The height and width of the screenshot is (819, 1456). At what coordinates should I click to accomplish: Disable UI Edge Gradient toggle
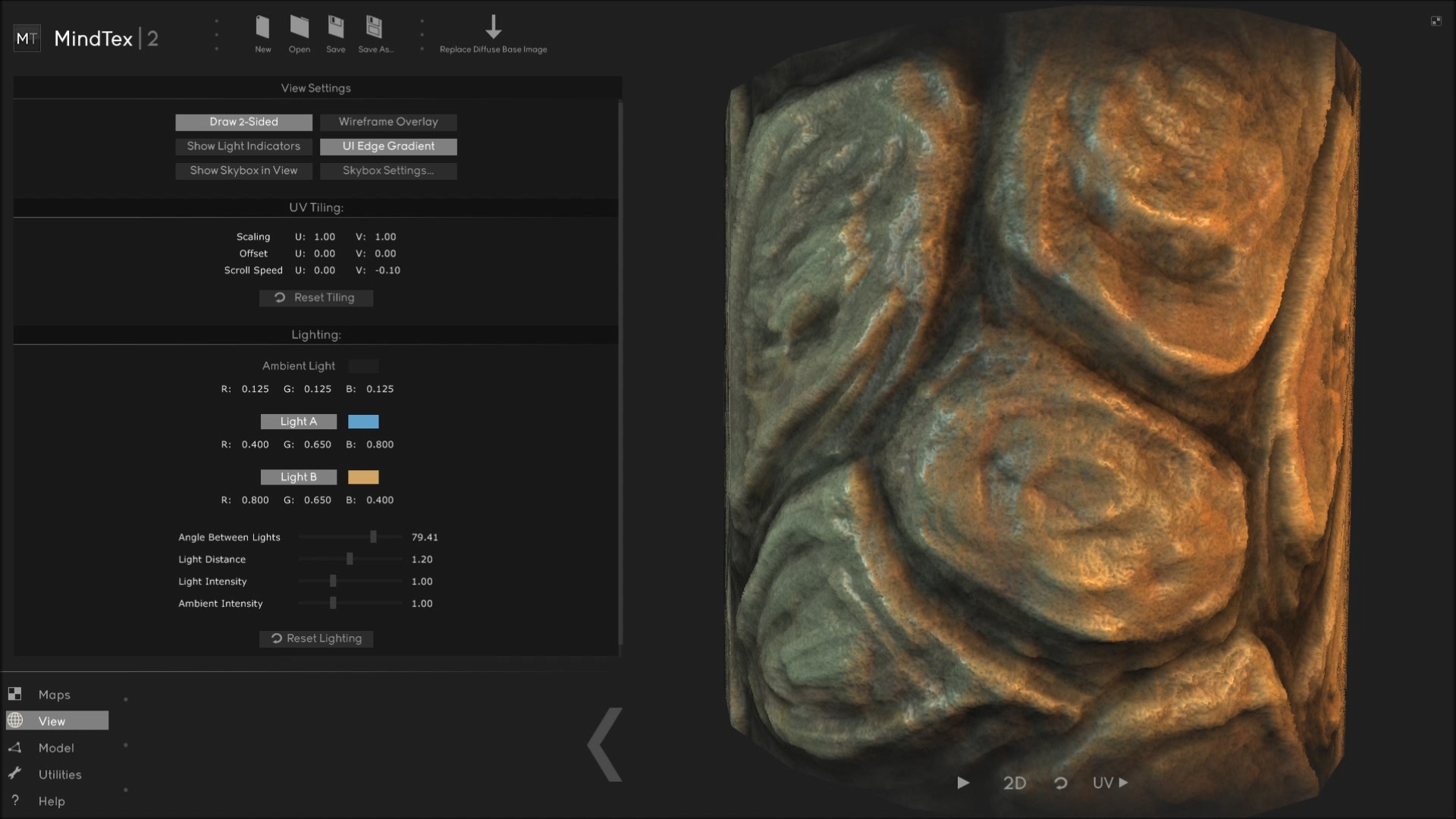pos(388,146)
